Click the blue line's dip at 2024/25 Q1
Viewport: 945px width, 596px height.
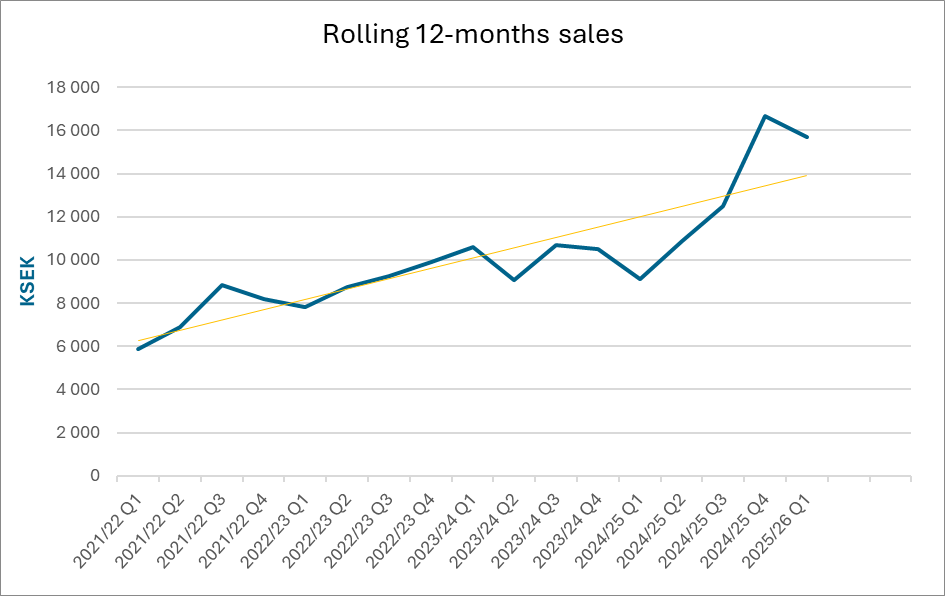pos(639,279)
